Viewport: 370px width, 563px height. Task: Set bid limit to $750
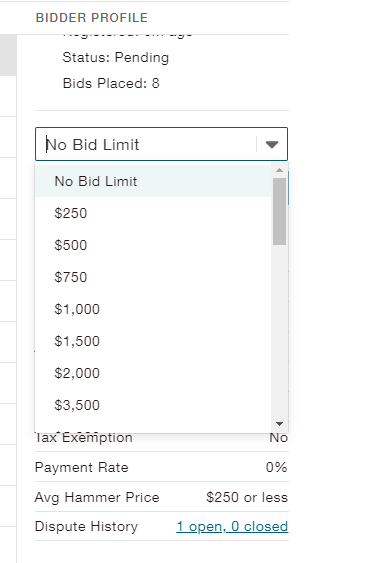coord(153,277)
